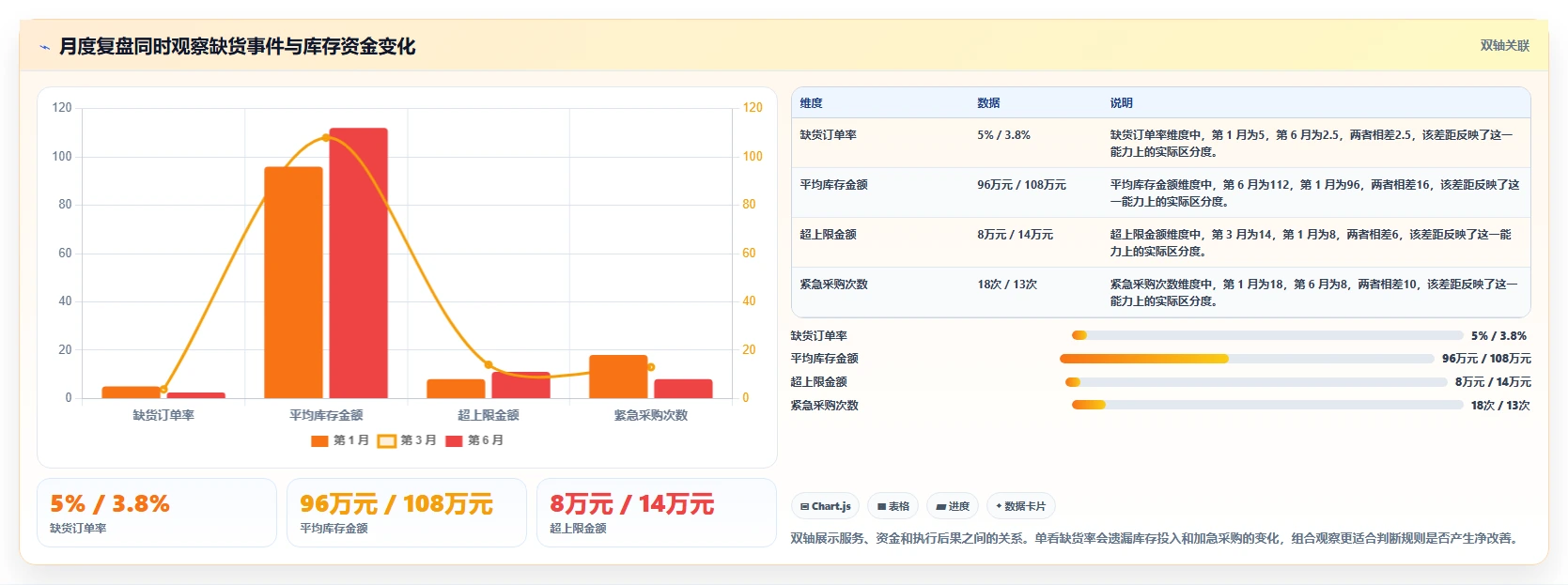1568x585 pixels.
Task: Click the lightning icon beside the panel title
Action: point(44,47)
